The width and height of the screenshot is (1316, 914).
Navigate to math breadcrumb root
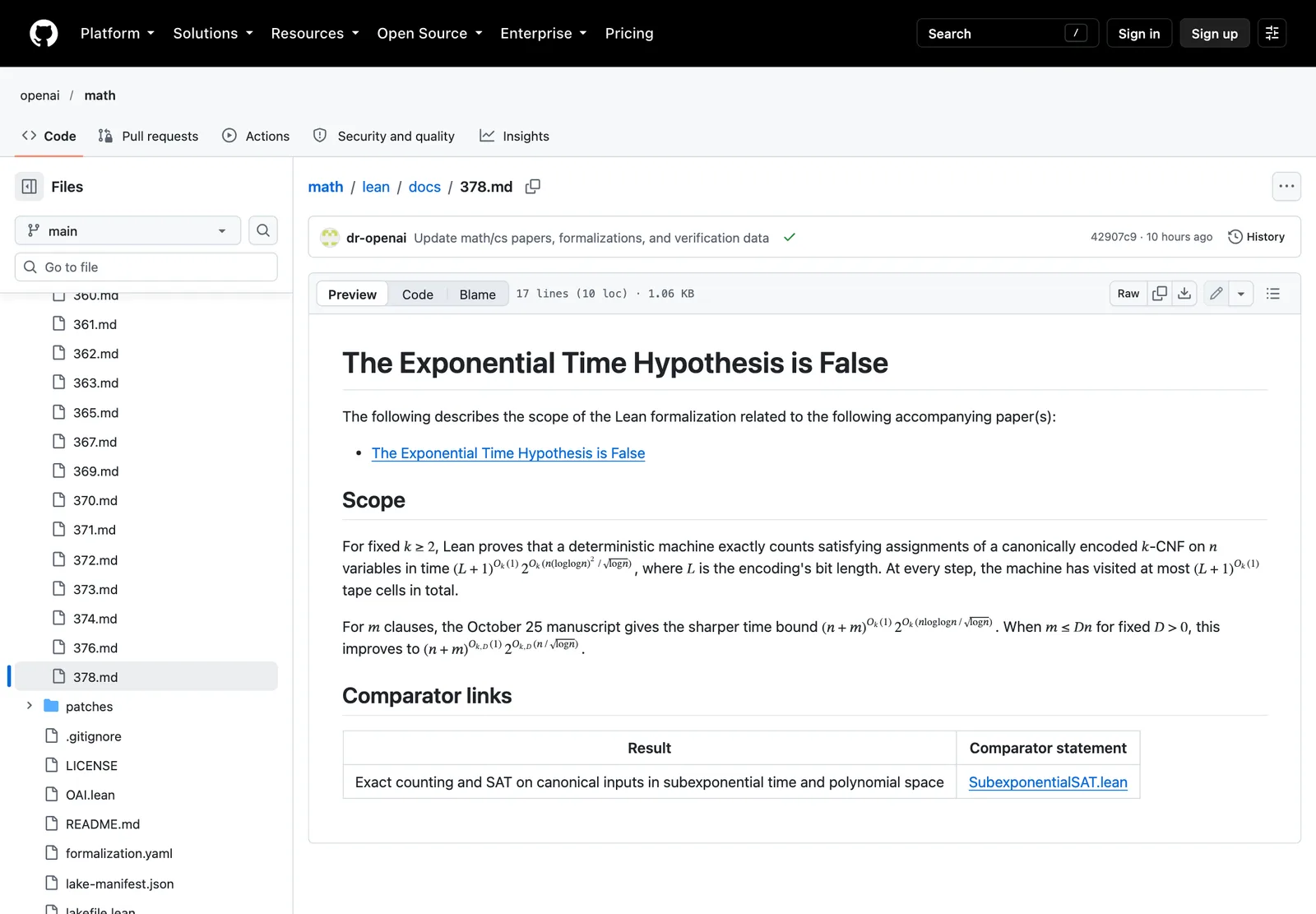coord(326,187)
